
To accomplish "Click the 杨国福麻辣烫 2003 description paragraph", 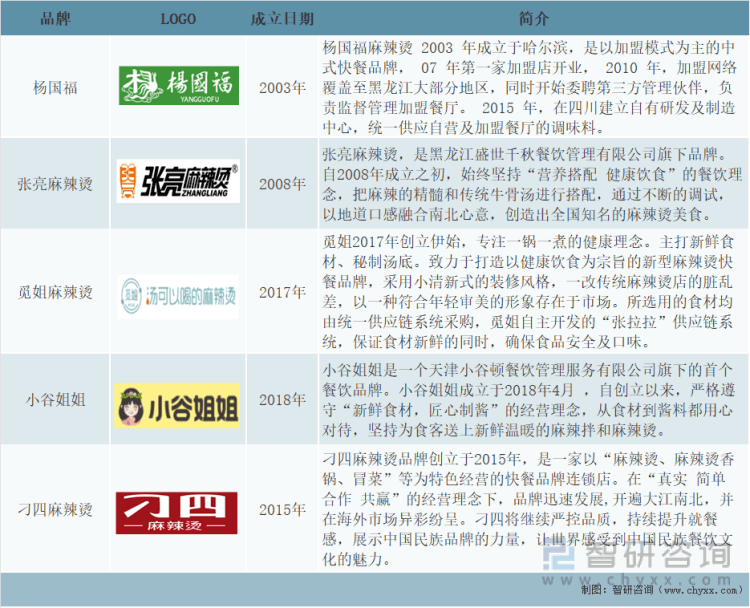I will click(x=529, y=88).
